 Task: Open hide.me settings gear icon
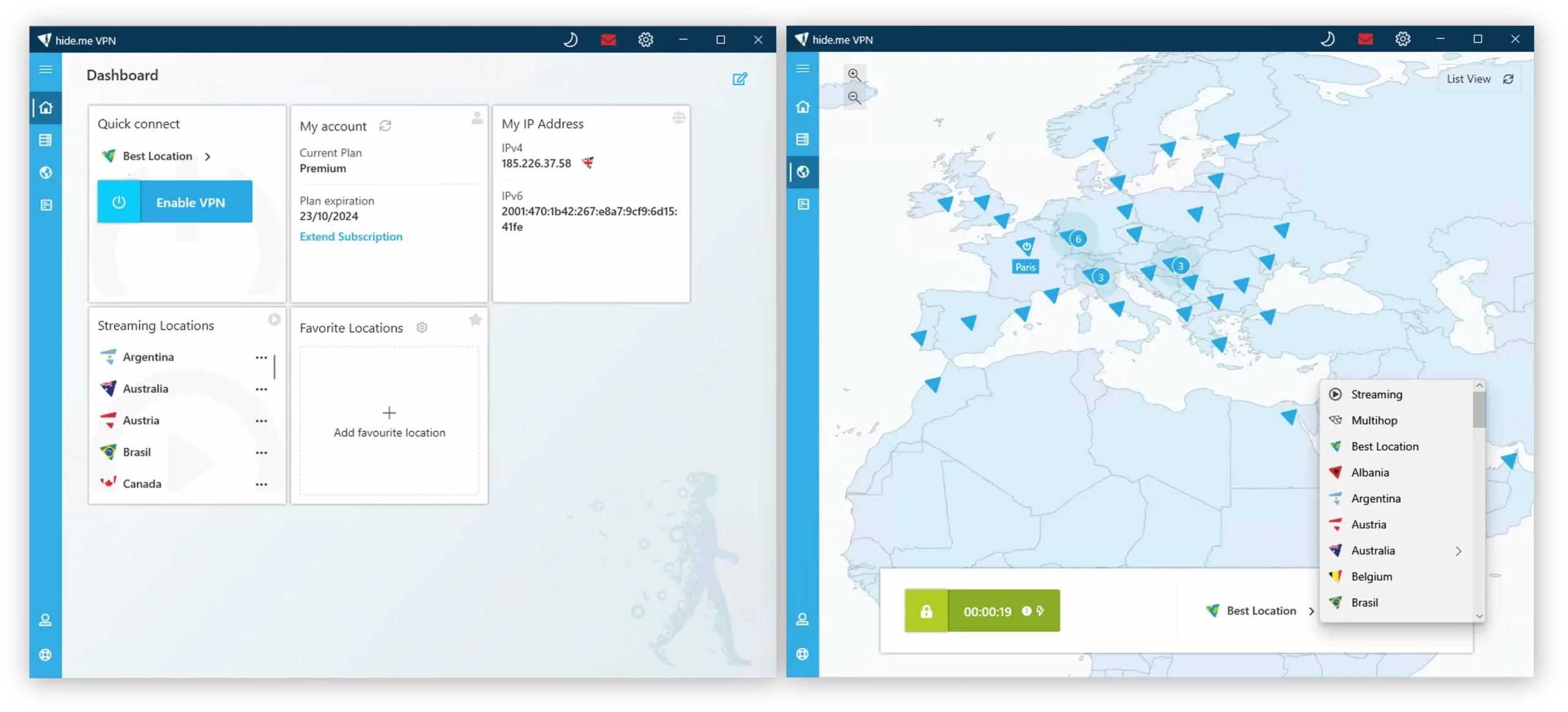click(x=645, y=39)
